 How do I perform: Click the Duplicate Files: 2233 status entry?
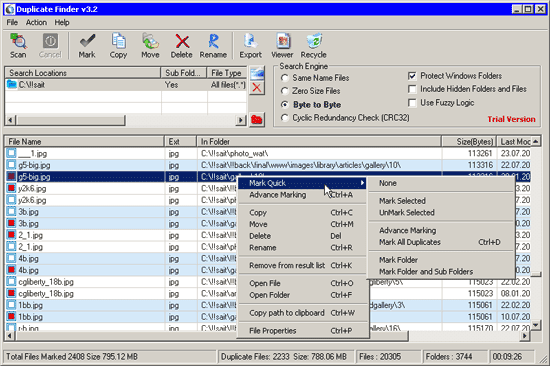[283, 357]
